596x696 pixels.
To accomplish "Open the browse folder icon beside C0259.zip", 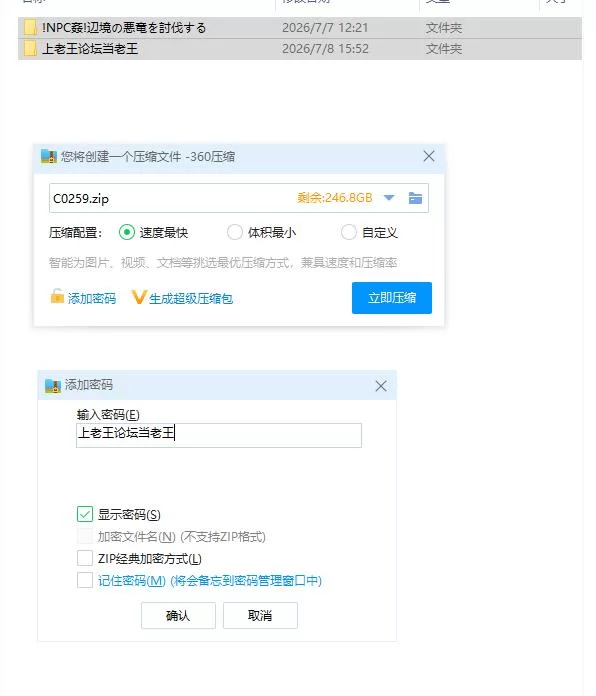I will tap(415, 198).
